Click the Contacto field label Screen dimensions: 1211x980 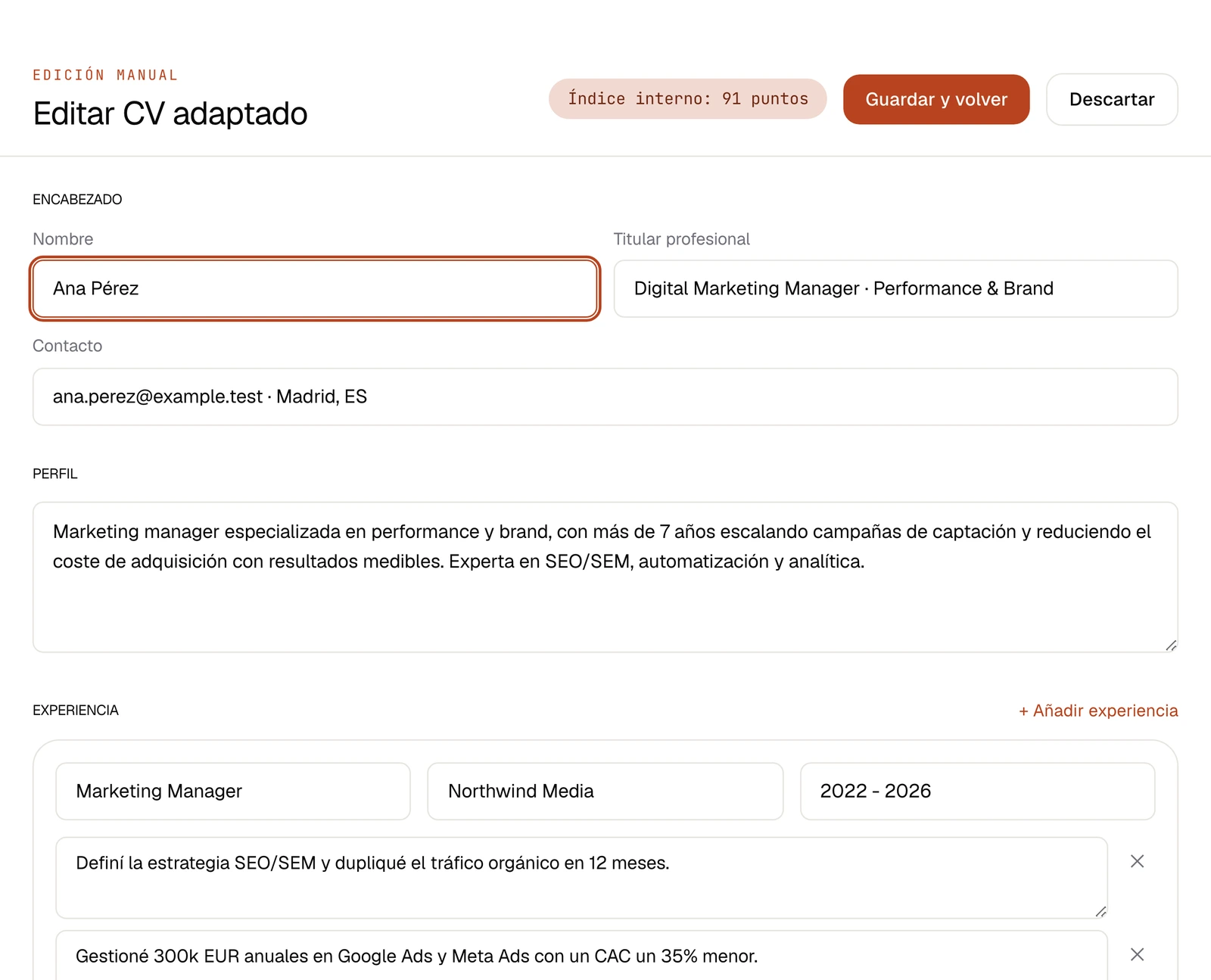point(67,346)
